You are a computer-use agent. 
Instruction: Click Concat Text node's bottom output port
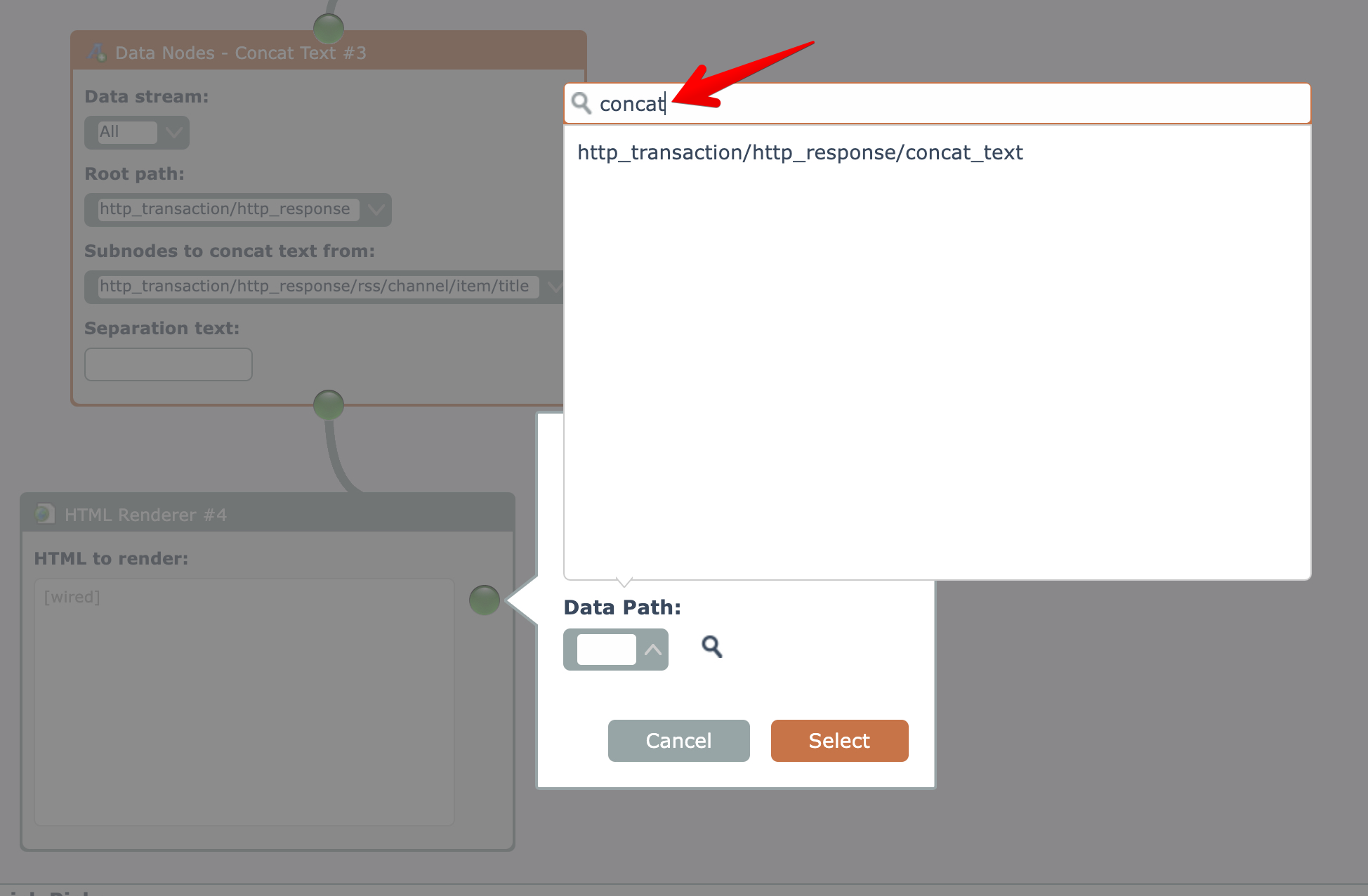[328, 405]
